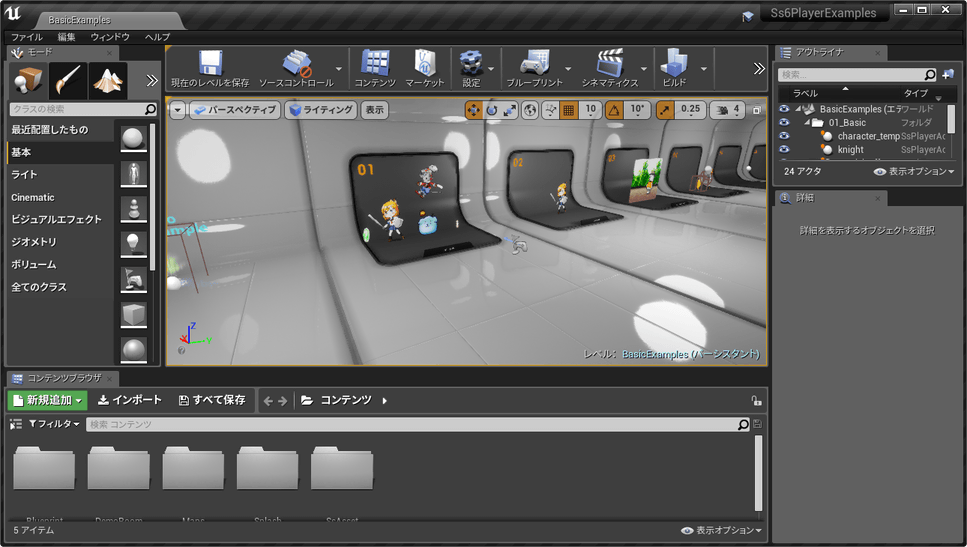Select the Paint mode brush icon

tap(68, 80)
